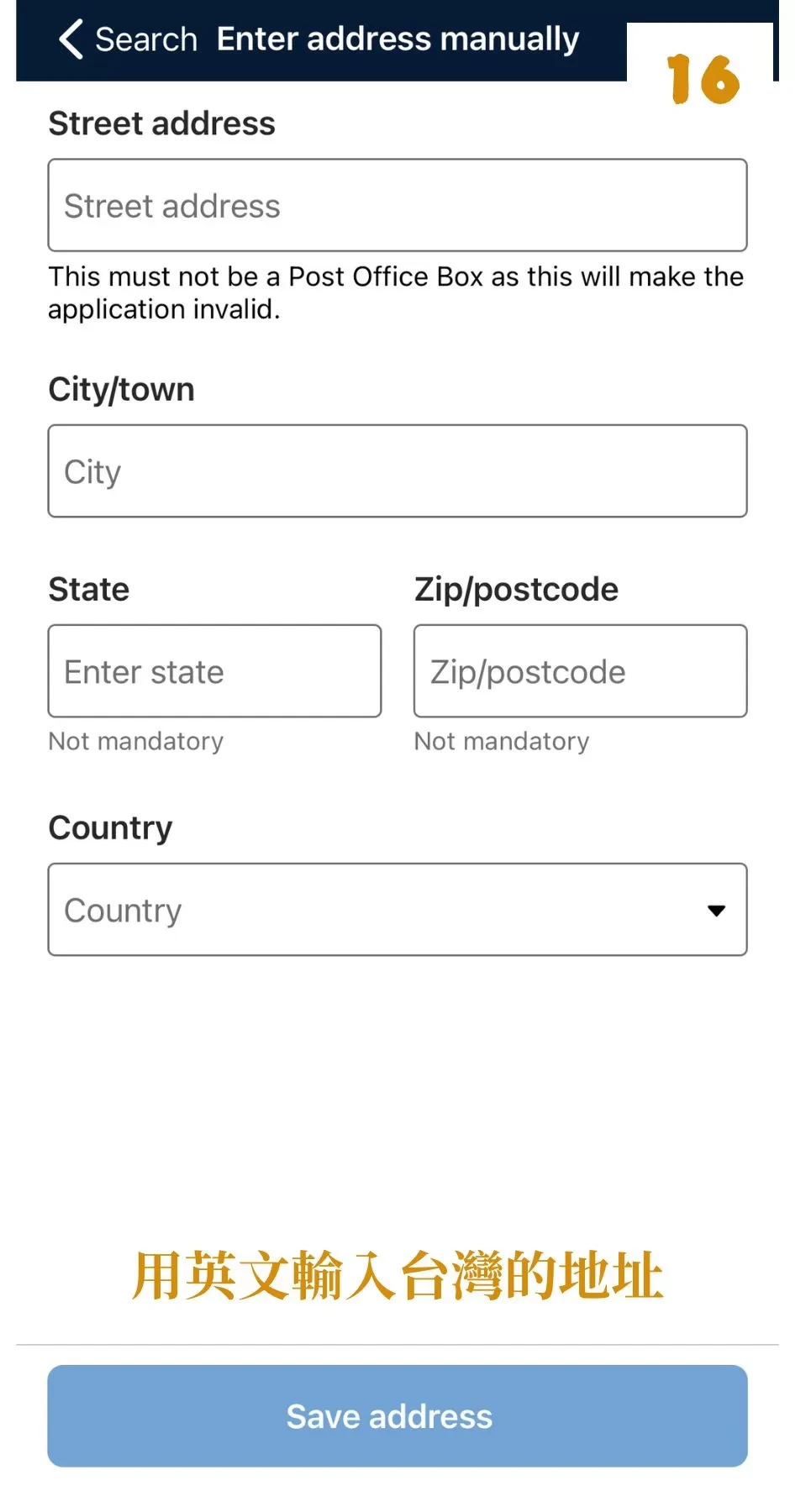The width and height of the screenshot is (795, 1512).
Task: Open the Country dropdown list
Action: (x=397, y=909)
